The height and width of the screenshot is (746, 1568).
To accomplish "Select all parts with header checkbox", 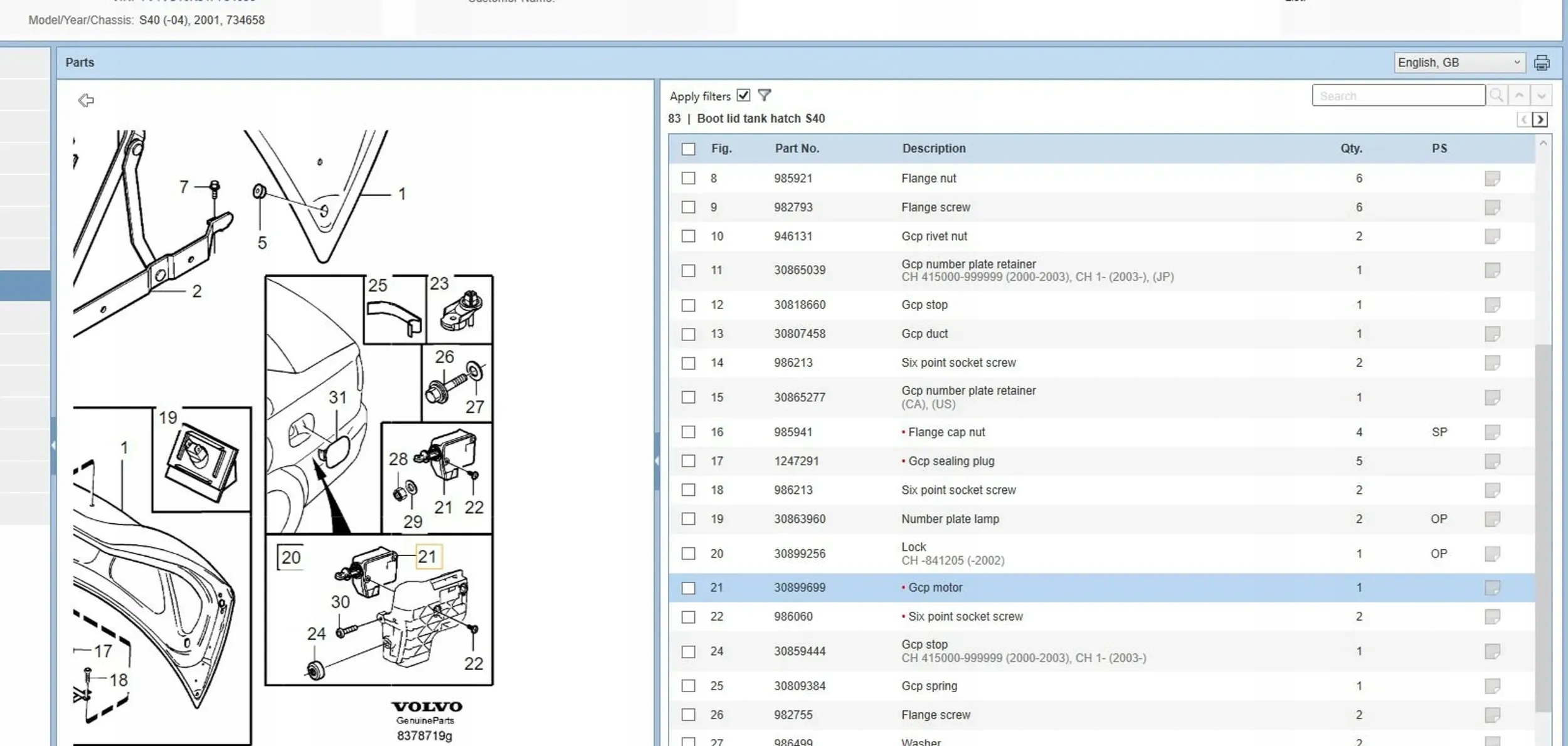I will tap(688, 149).
